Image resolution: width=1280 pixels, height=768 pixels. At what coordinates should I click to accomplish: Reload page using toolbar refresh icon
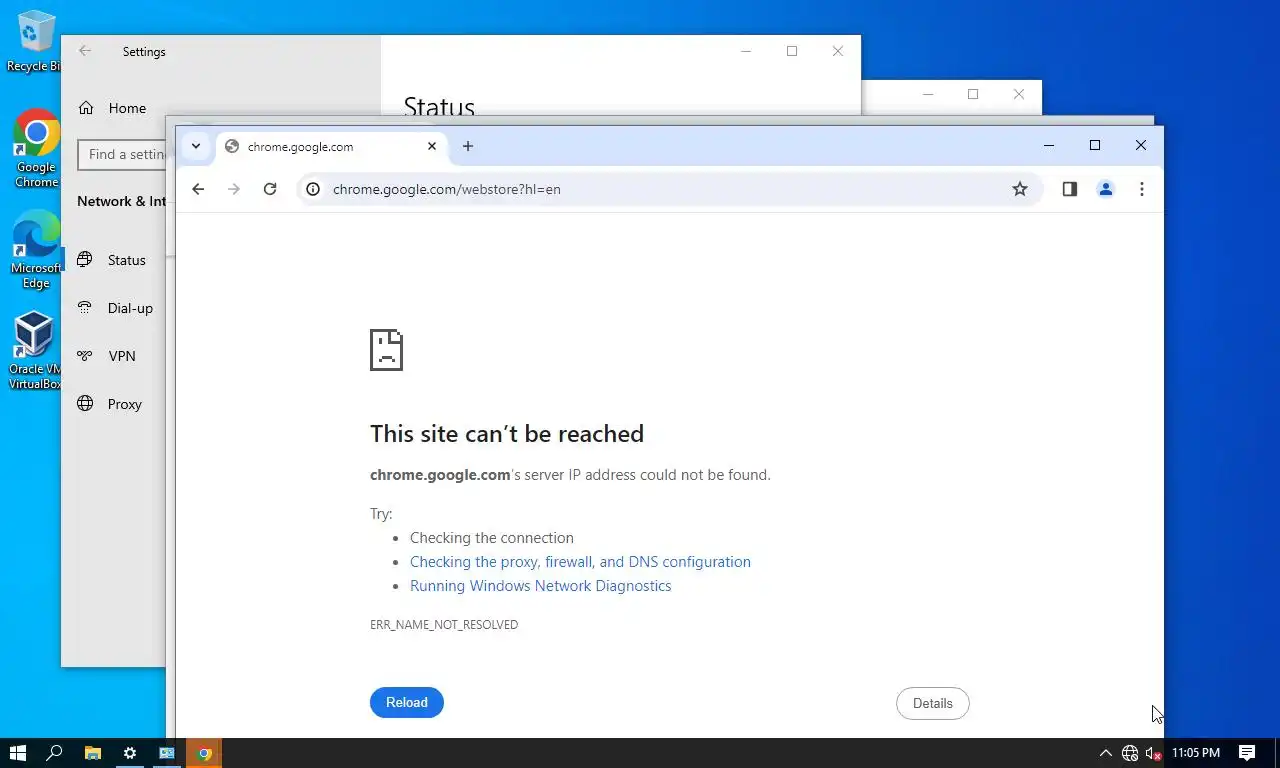270,189
